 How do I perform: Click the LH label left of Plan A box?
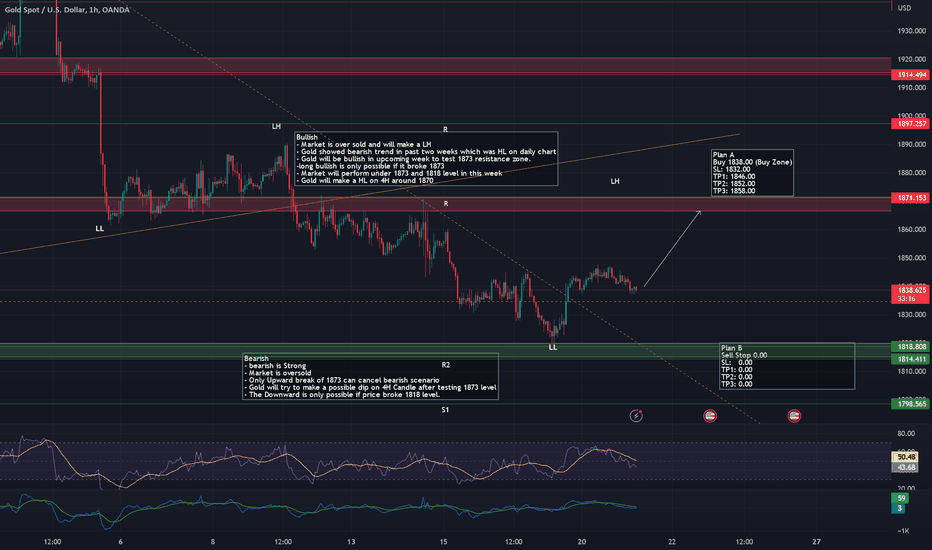click(x=615, y=181)
